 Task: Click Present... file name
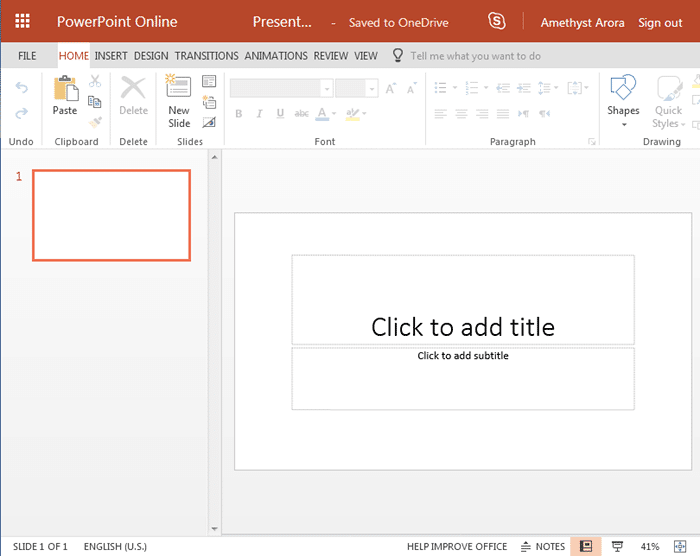click(x=282, y=21)
